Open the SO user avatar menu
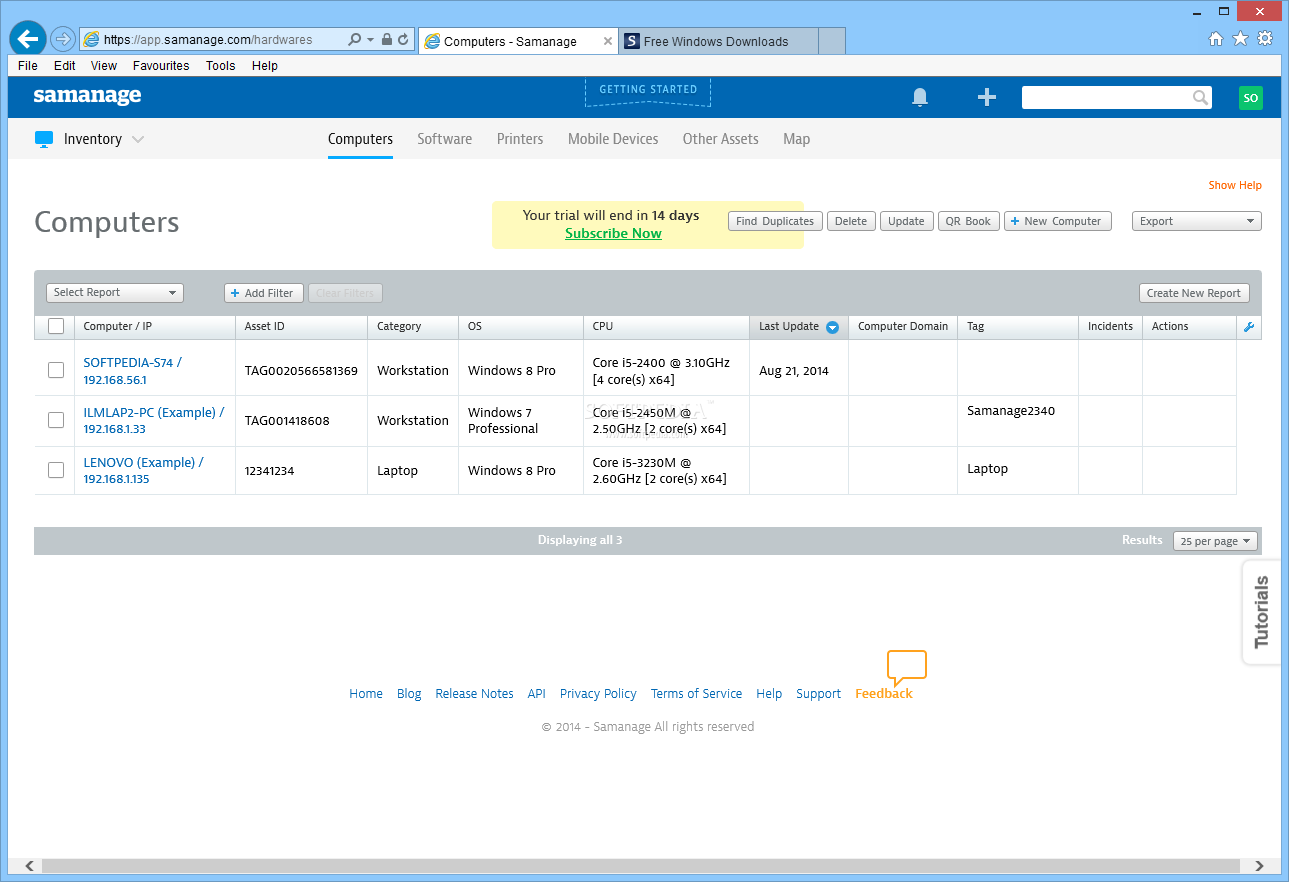The height and width of the screenshot is (882, 1289). 1250,97
